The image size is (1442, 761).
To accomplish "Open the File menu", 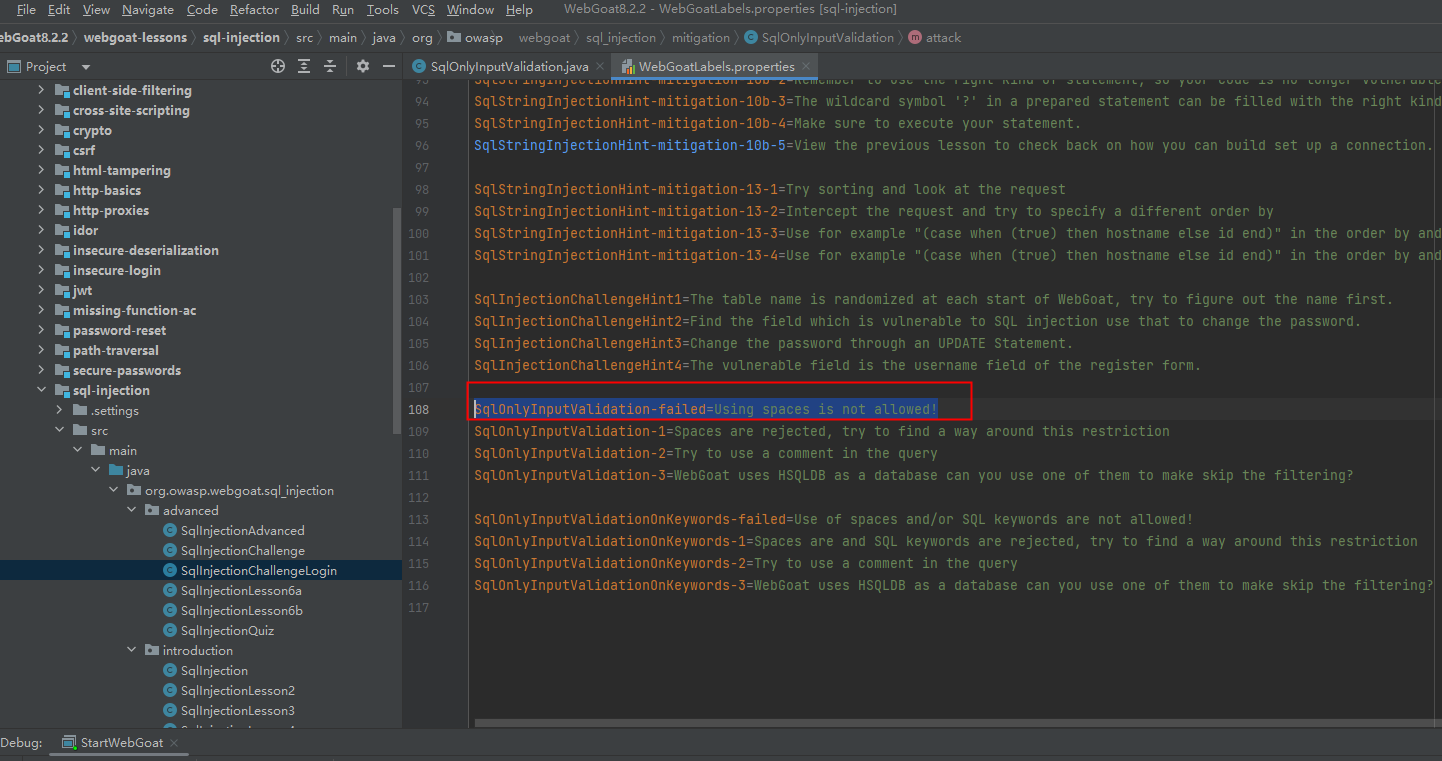I will [x=26, y=9].
